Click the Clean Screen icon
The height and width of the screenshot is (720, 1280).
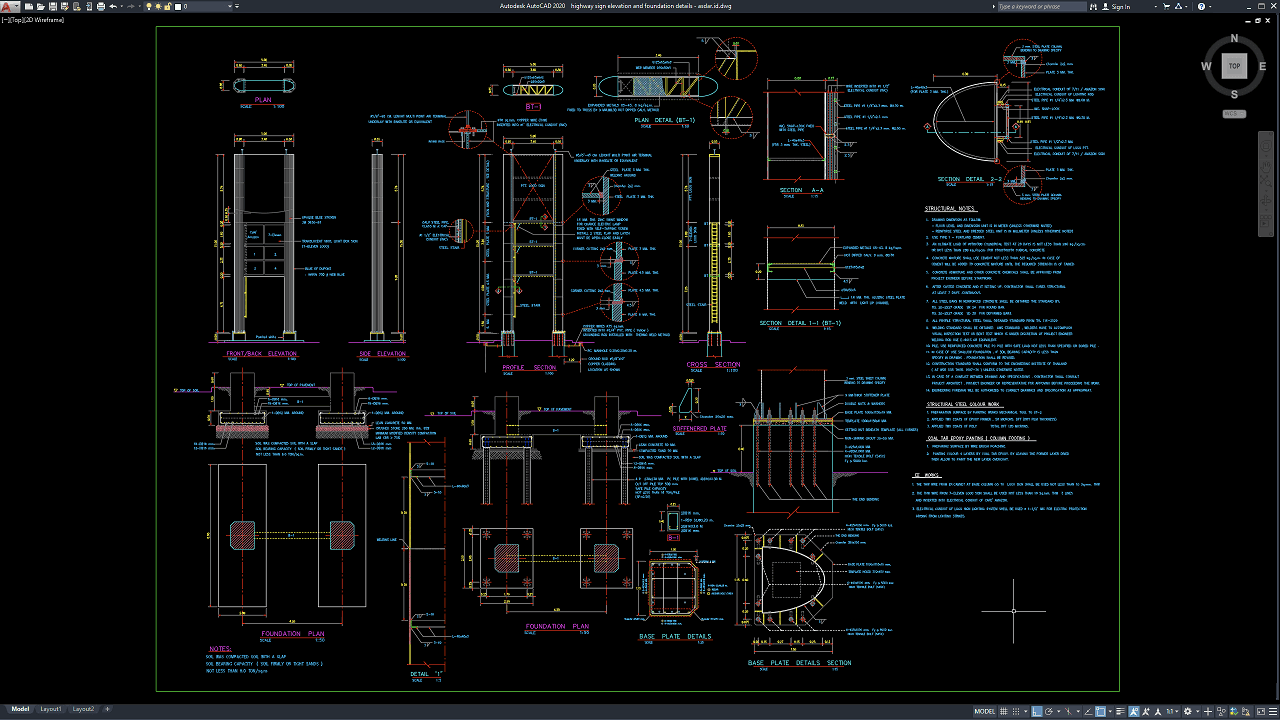(1261, 712)
